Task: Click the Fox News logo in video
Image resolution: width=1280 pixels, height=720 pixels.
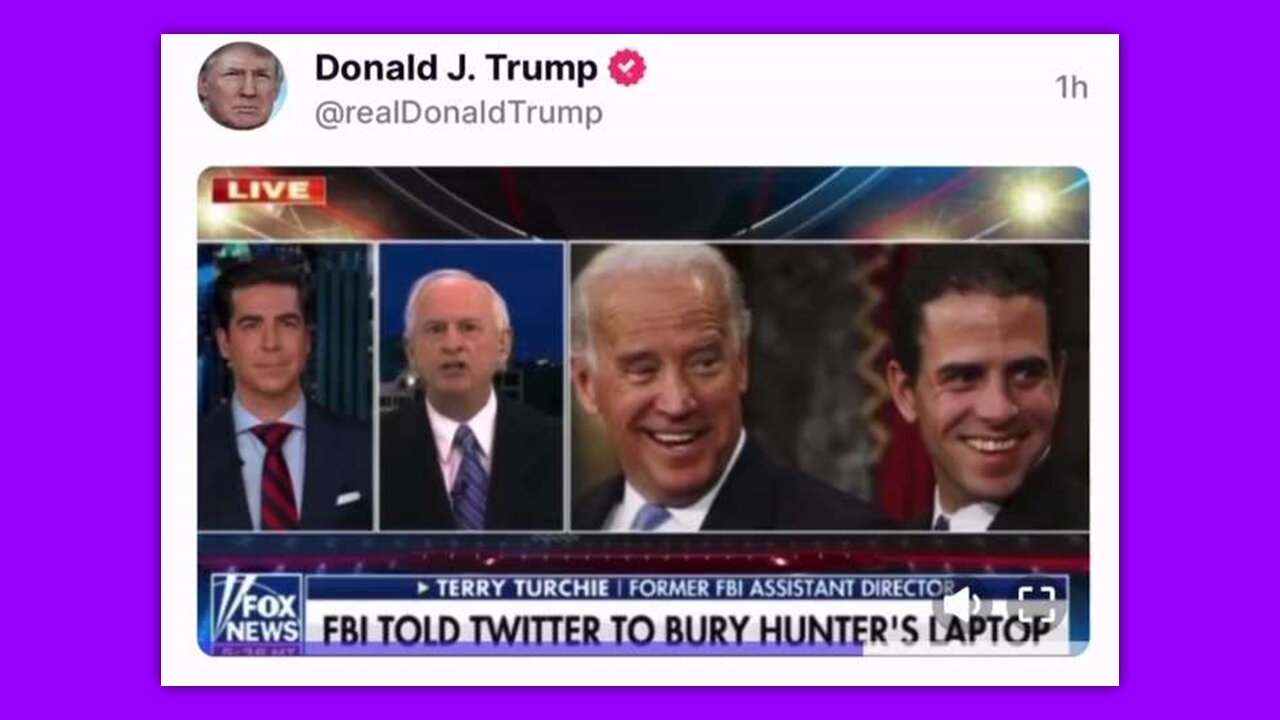Action: click(x=256, y=608)
